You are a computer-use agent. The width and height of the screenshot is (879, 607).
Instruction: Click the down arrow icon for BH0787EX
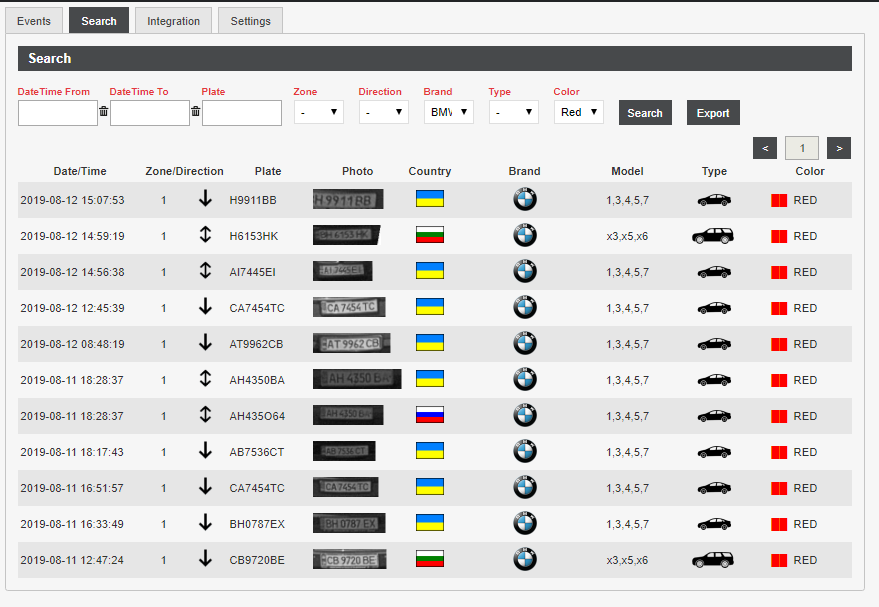(x=206, y=522)
